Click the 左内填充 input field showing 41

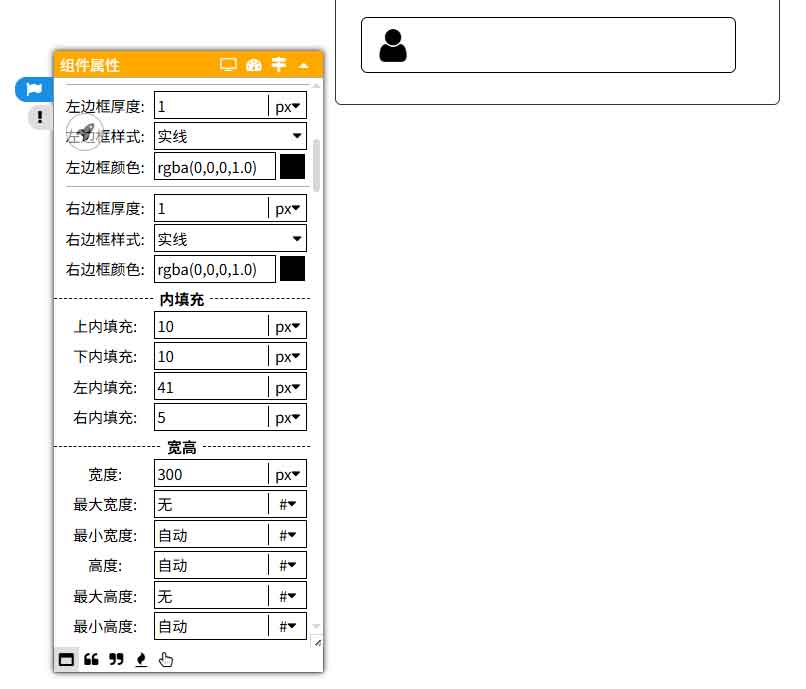(210, 387)
